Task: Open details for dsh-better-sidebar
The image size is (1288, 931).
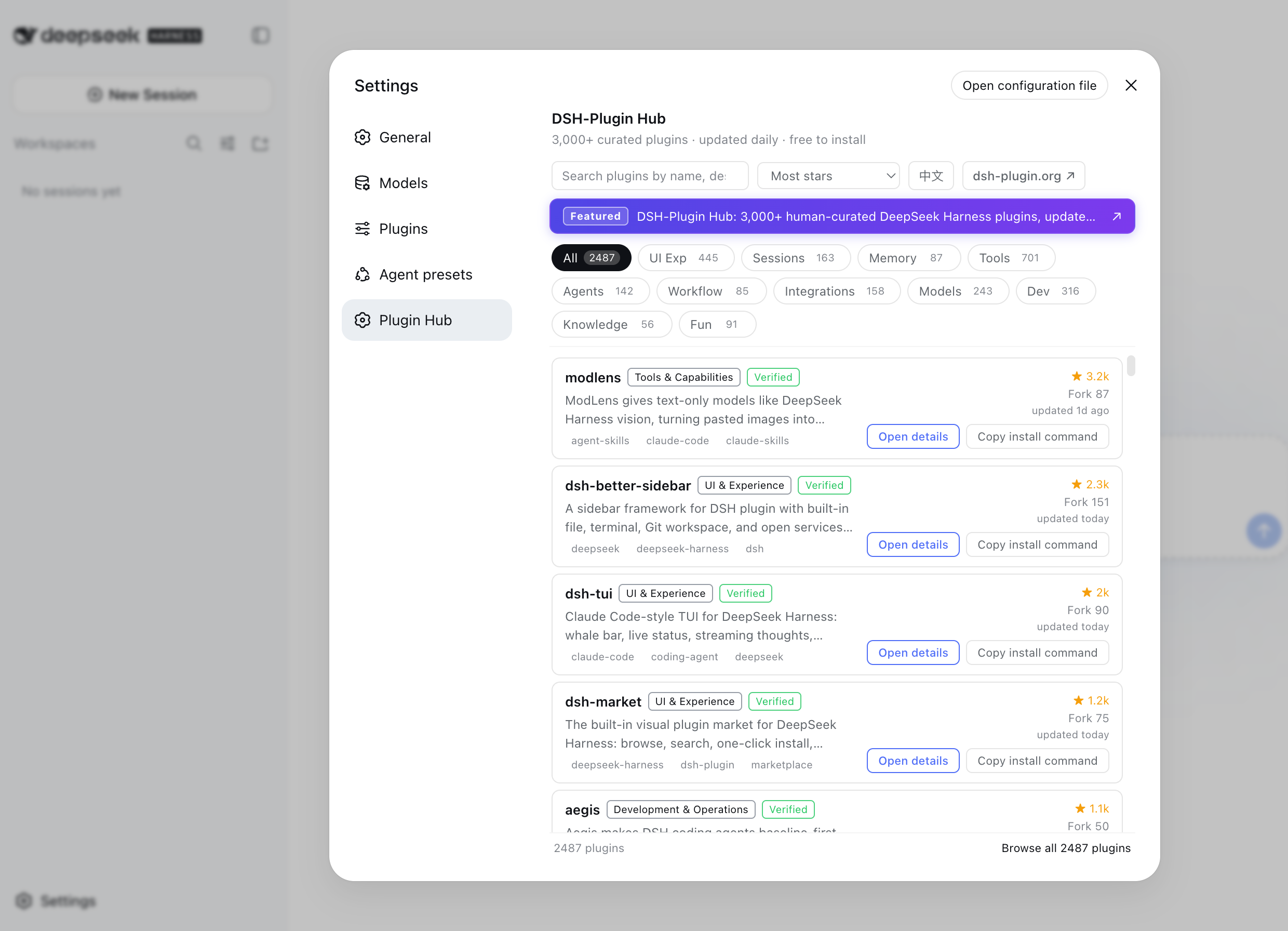Action: 913,544
